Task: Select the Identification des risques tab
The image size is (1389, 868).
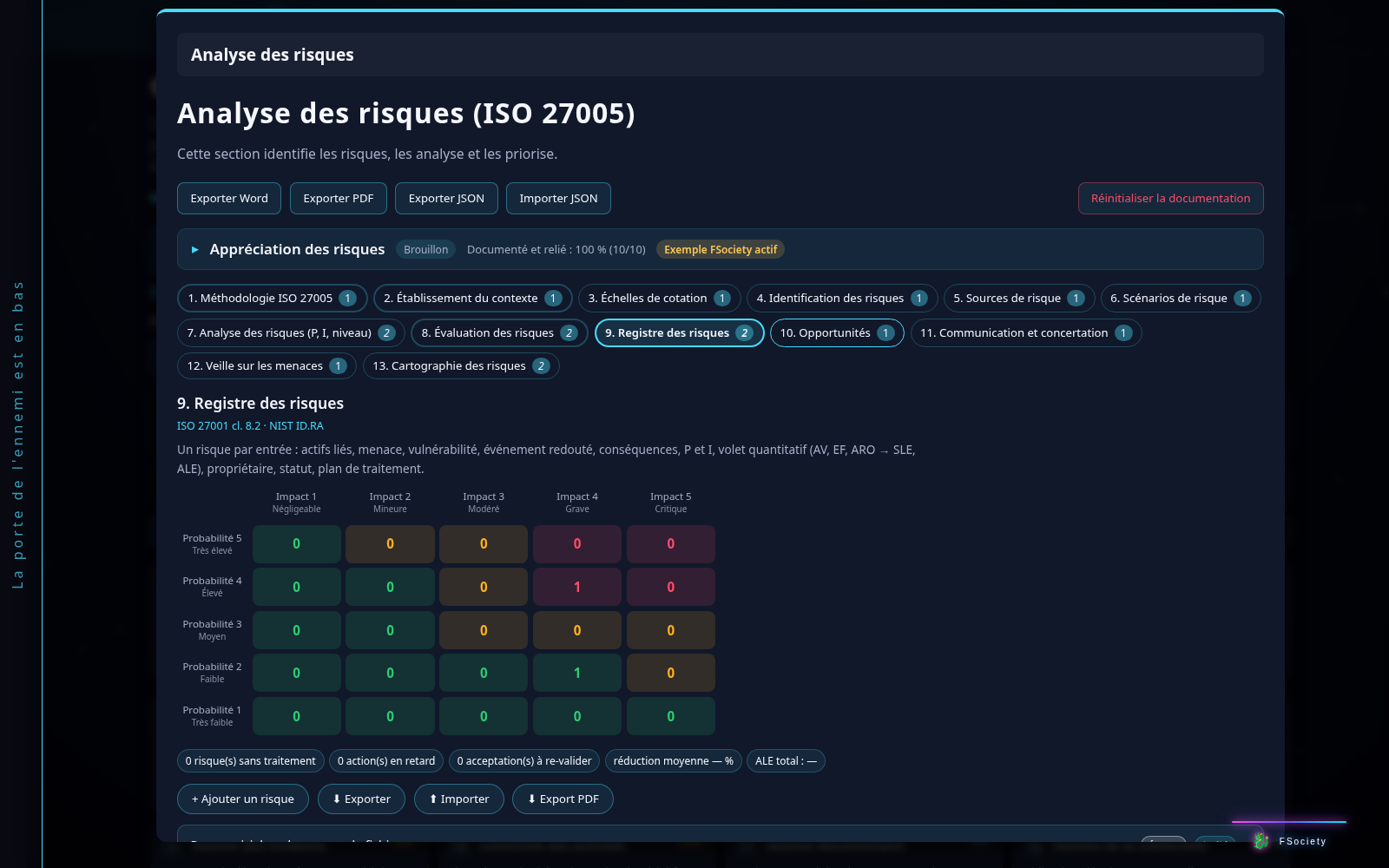Action: (841, 298)
